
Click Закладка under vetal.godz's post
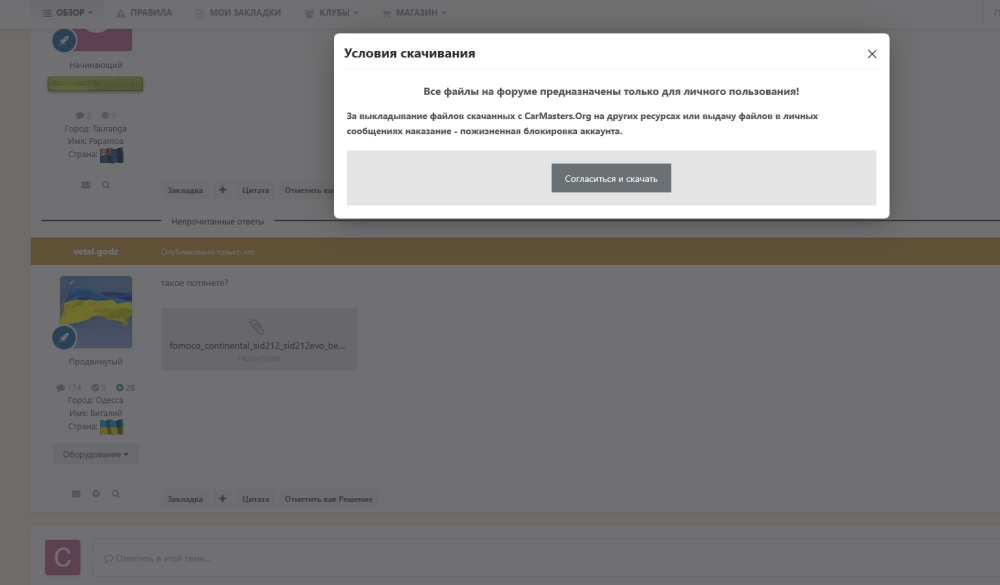[185, 499]
